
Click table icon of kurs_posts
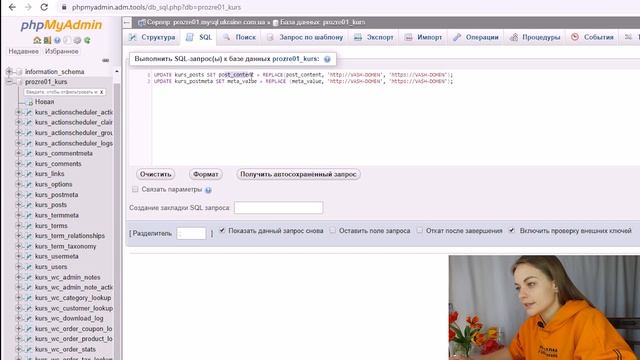pyautogui.click(x=29, y=205)
